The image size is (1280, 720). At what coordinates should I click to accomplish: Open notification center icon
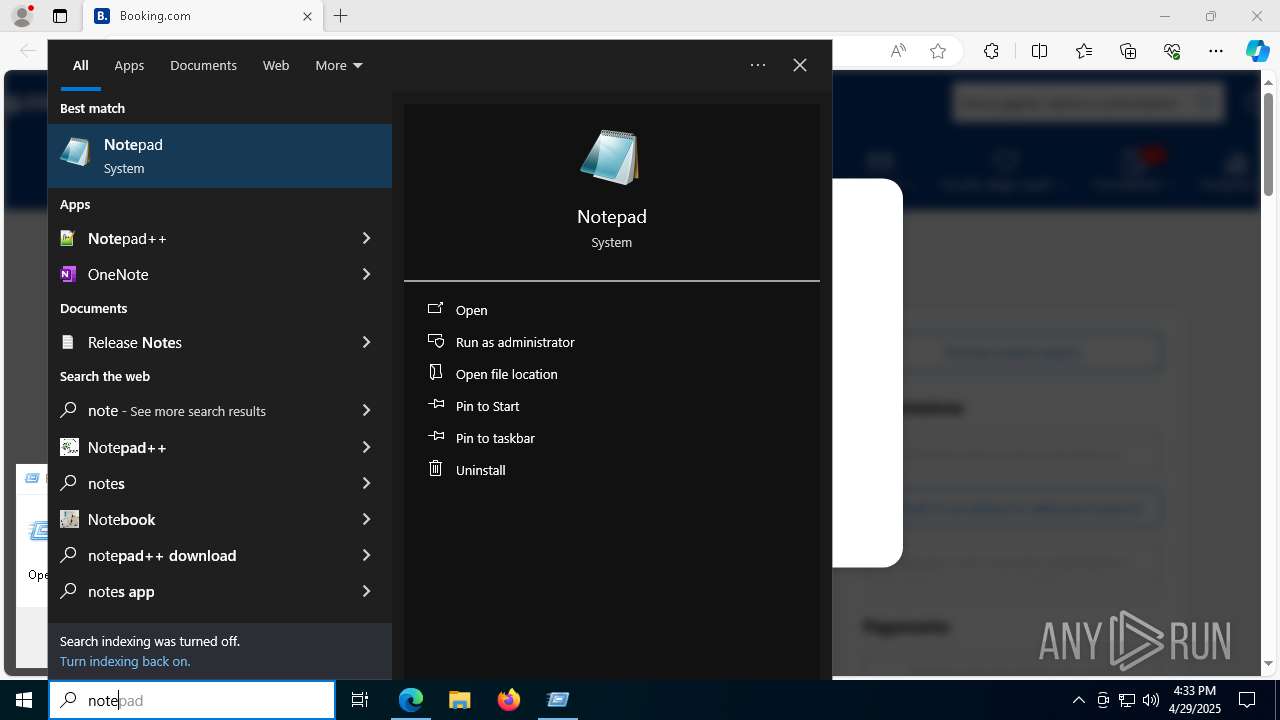point(1247,700)
